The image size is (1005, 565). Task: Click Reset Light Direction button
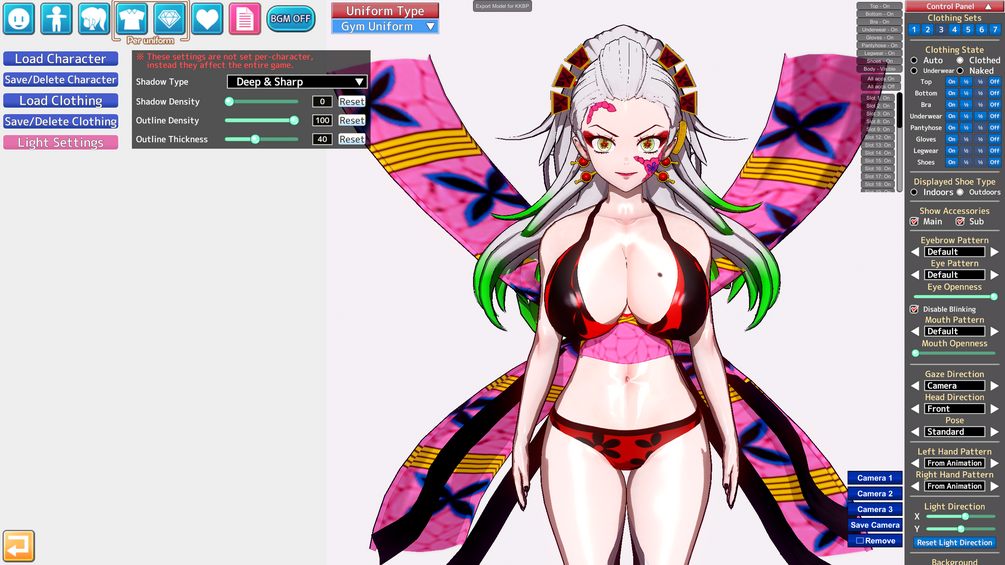[x=954, y=543]
